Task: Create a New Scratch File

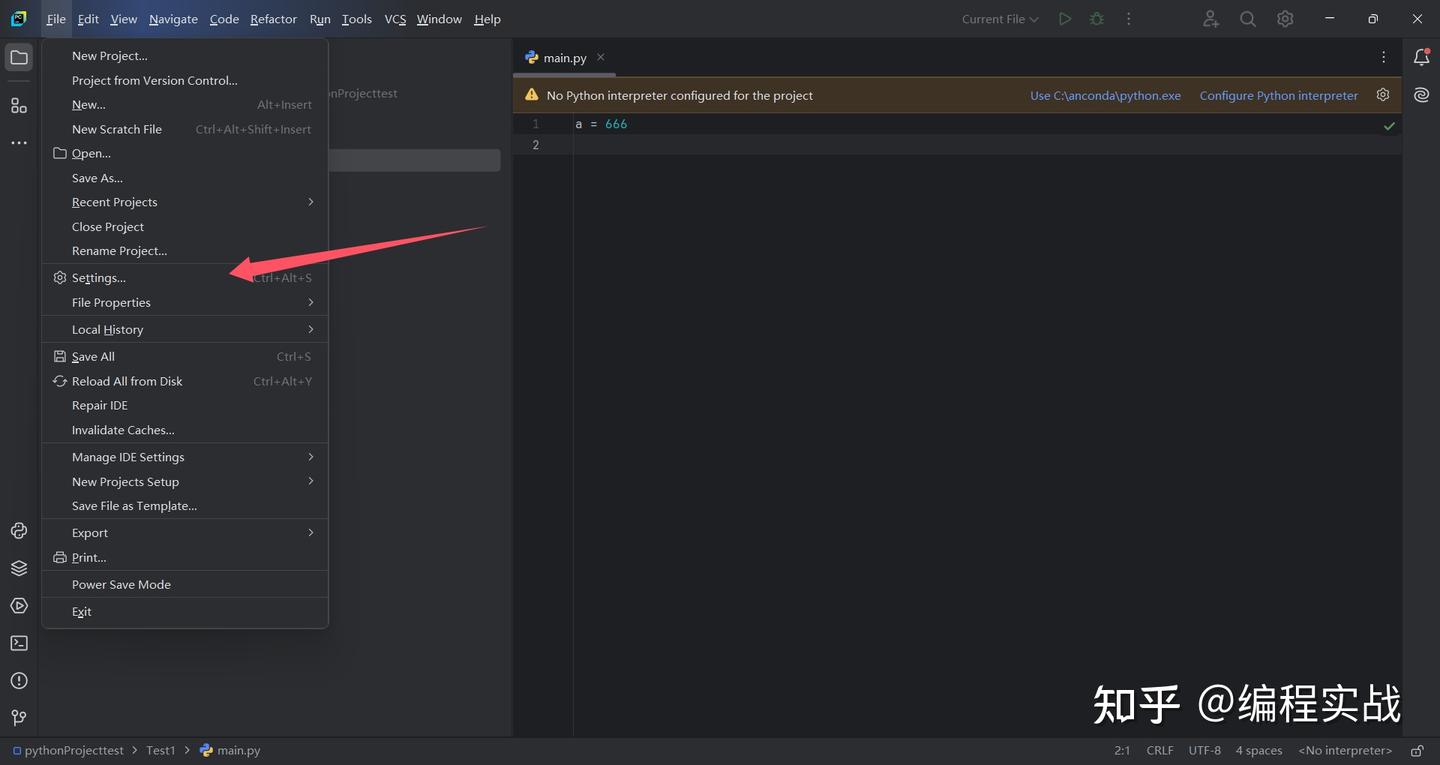Action: point(185,129)
